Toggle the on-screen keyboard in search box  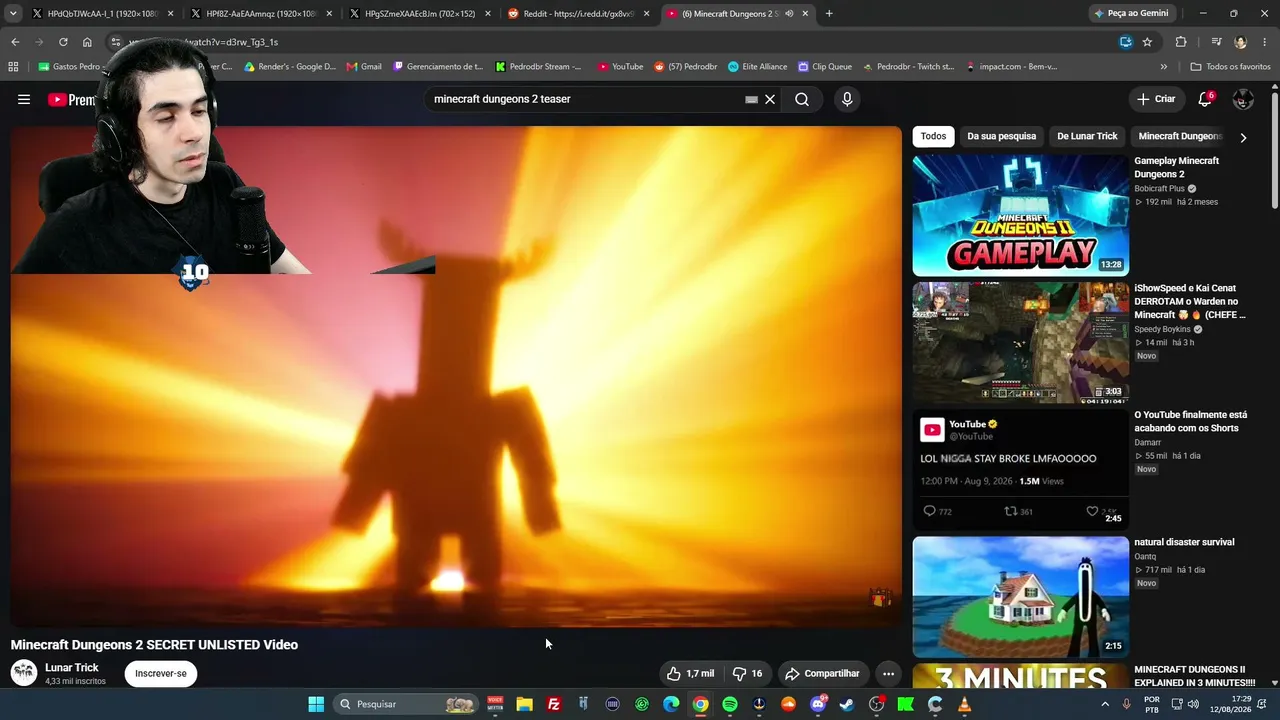tap(751, 99)
